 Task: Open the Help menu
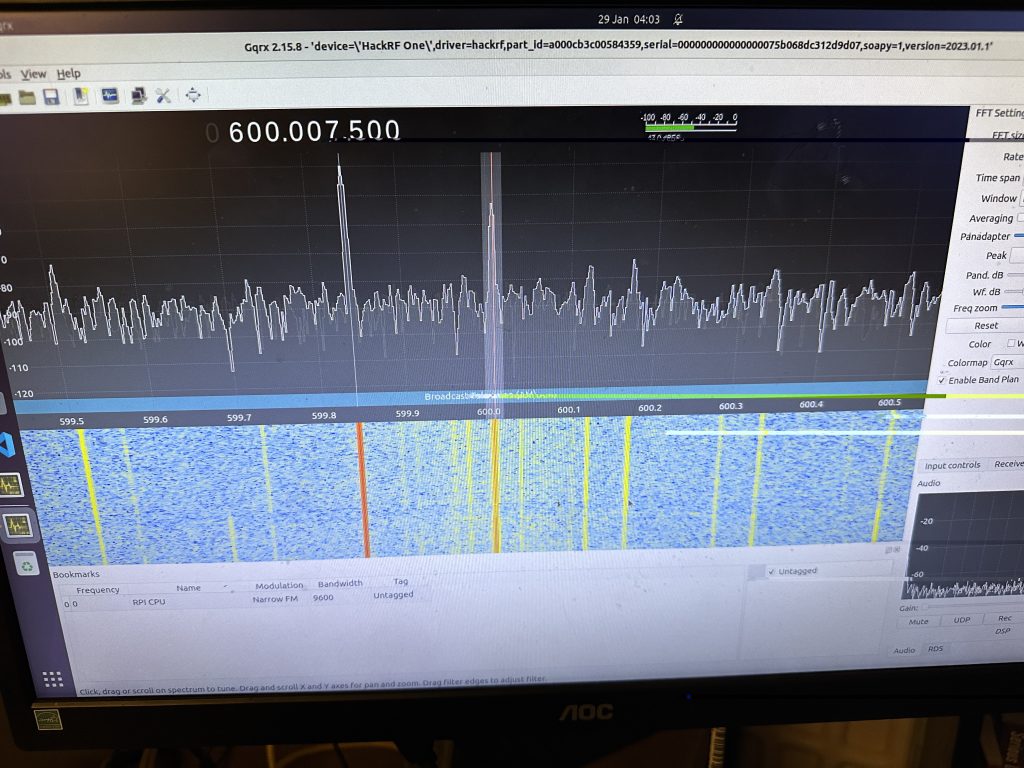coord(69,73)
